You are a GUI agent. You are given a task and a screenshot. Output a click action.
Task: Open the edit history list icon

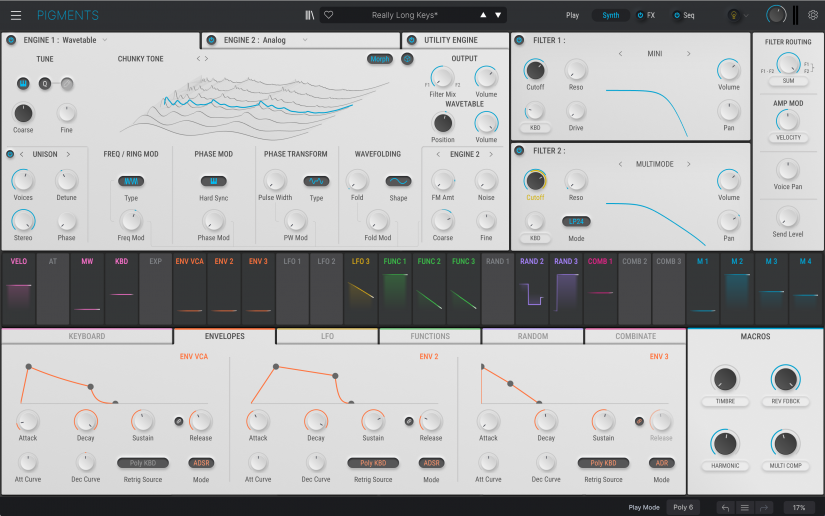(x=743, y=507)
